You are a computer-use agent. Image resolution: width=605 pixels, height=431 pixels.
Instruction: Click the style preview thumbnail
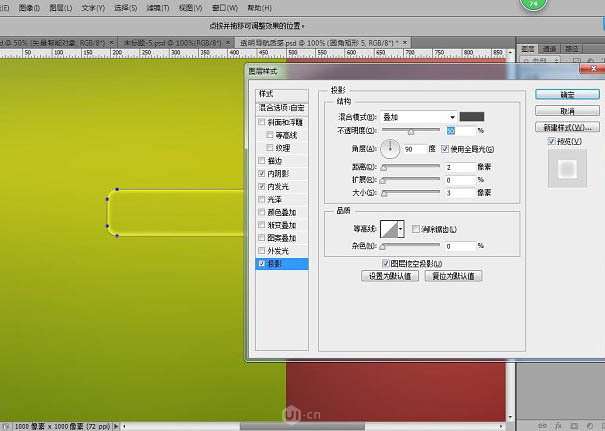567,169
